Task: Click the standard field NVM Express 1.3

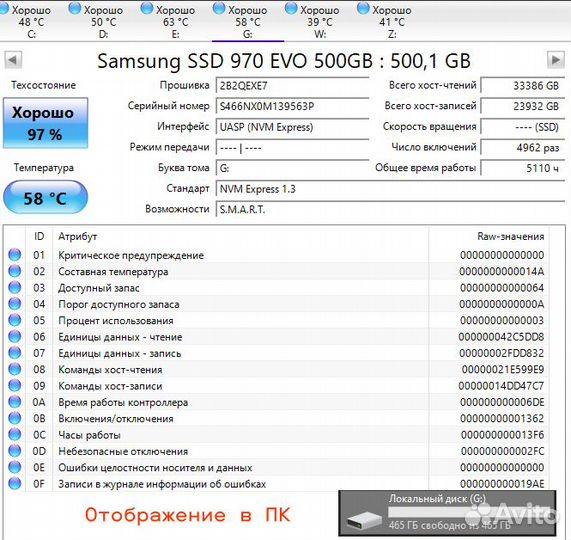Action: (x=390, y=189)
